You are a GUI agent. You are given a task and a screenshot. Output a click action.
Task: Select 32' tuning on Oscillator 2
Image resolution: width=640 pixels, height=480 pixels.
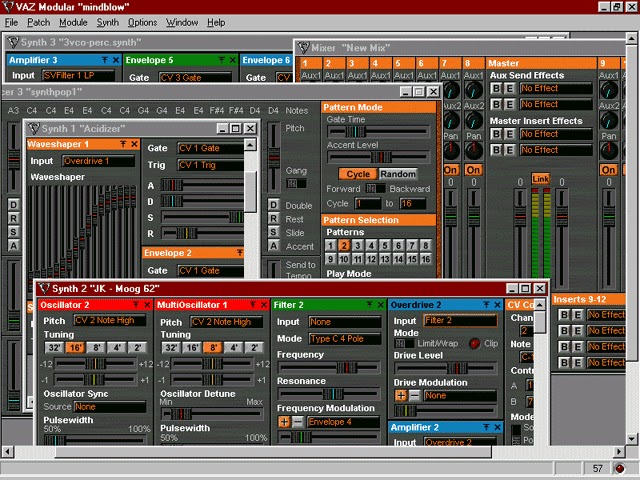[54, 348]
